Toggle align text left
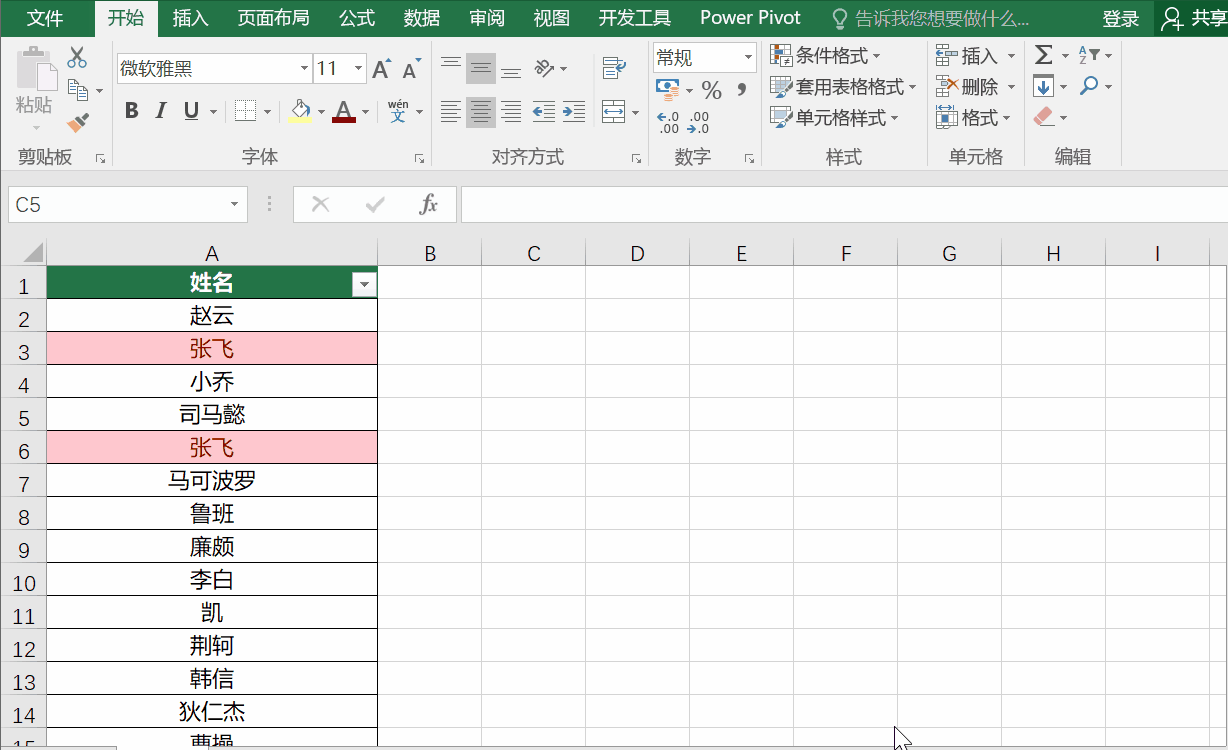1228x750 pixels. [x=451, y=111]
